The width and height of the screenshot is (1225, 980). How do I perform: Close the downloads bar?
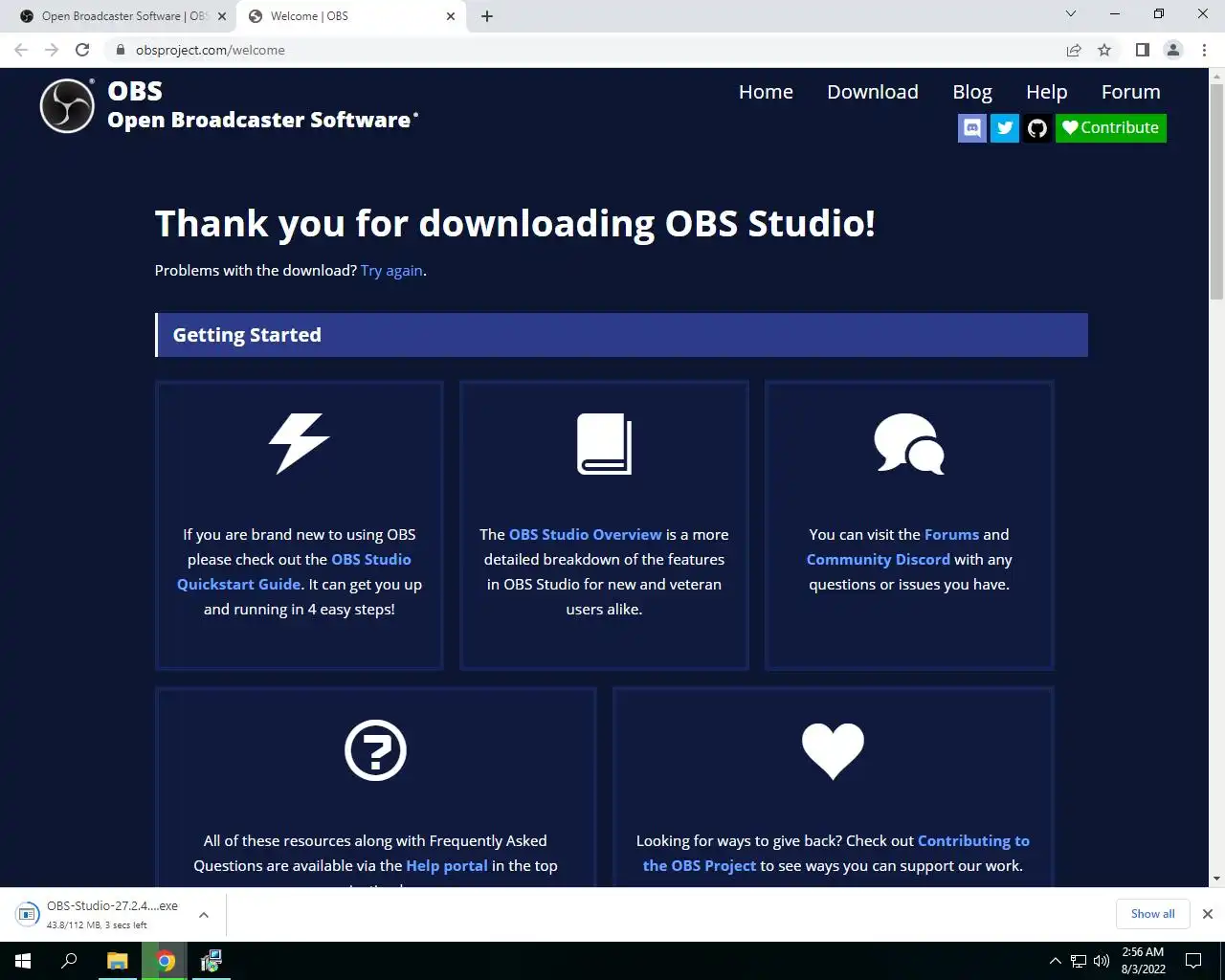tap(1208, 914)
